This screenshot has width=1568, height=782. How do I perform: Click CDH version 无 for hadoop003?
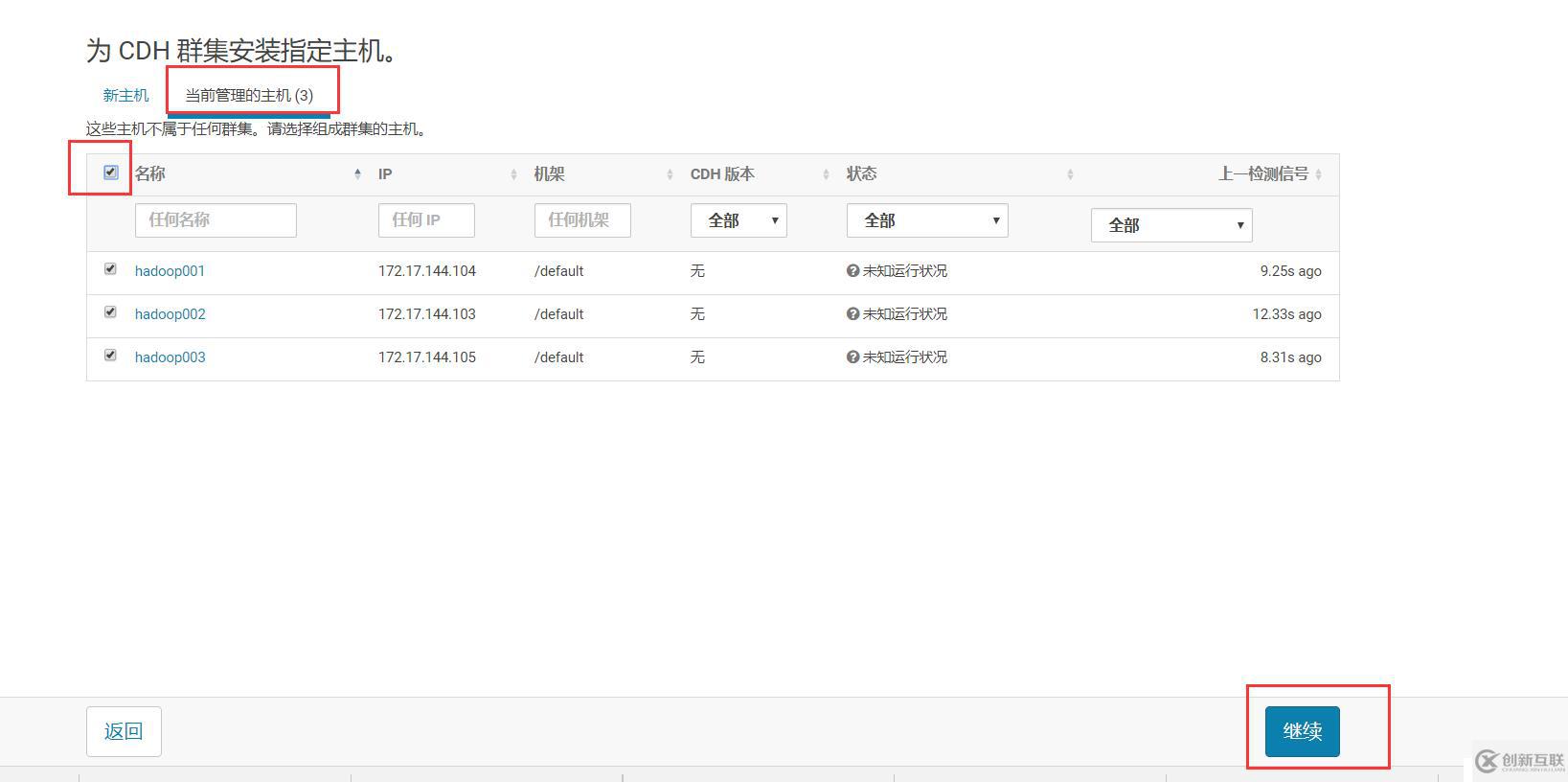(x=697, y=357)
